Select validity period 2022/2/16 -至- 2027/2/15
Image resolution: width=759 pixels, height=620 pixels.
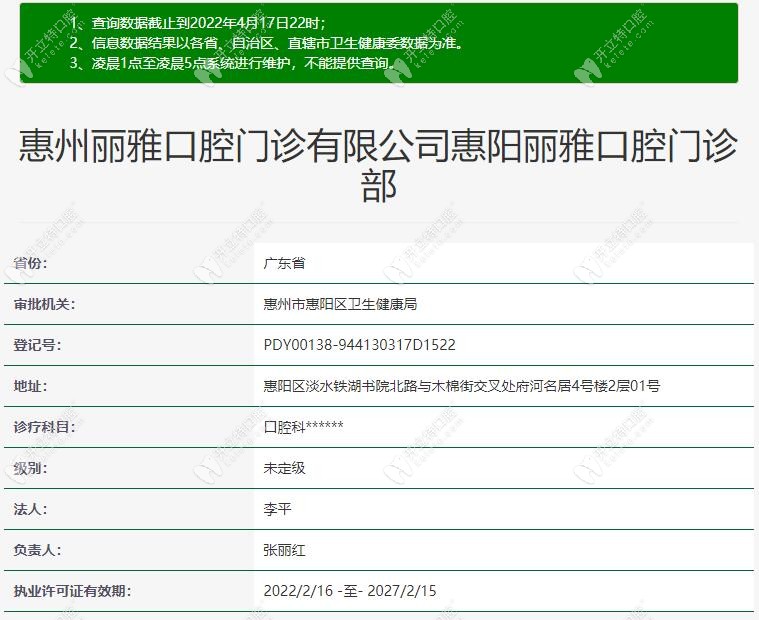coord(350,591)
